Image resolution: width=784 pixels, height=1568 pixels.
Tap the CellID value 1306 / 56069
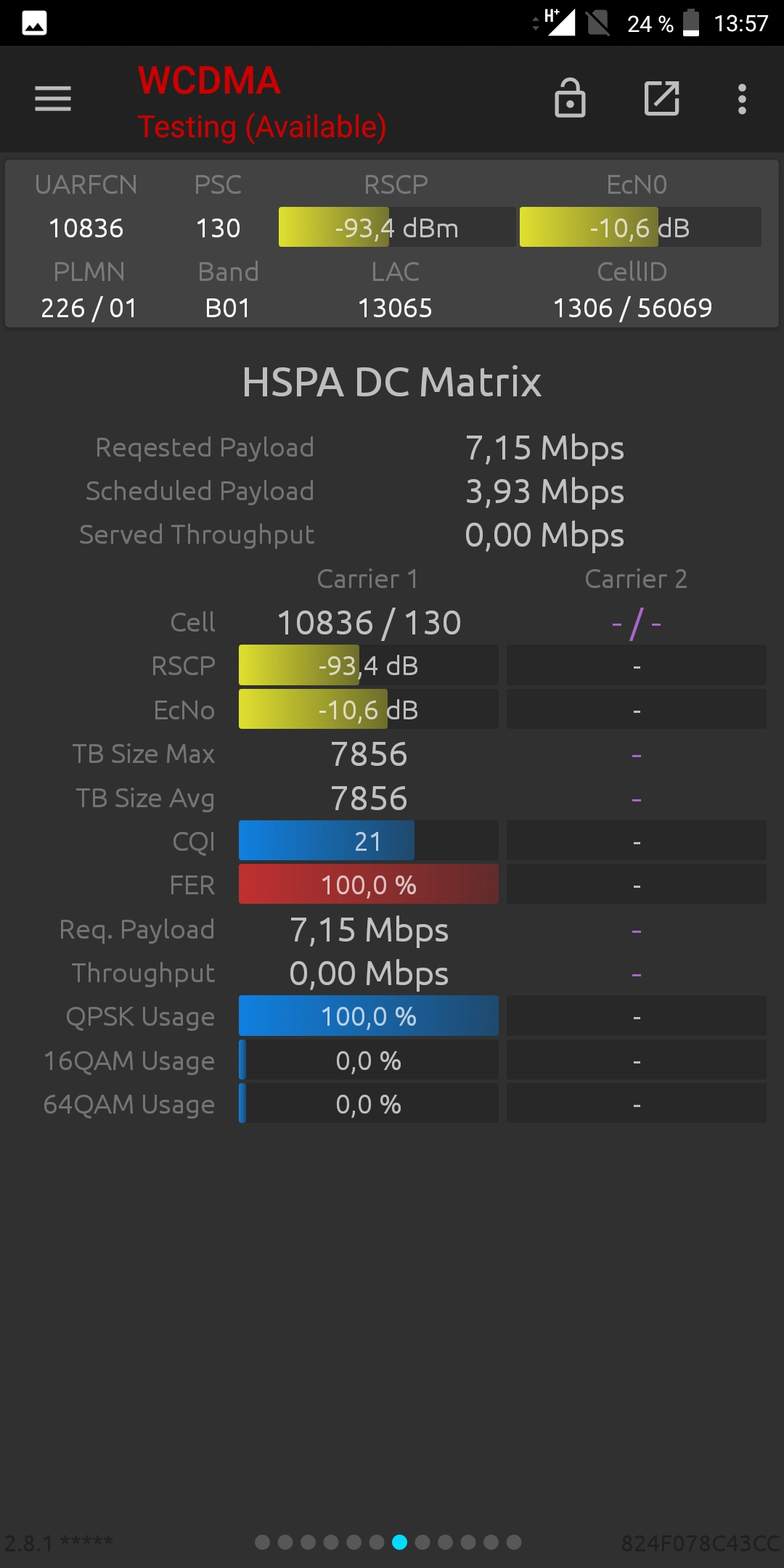(632, 308)
